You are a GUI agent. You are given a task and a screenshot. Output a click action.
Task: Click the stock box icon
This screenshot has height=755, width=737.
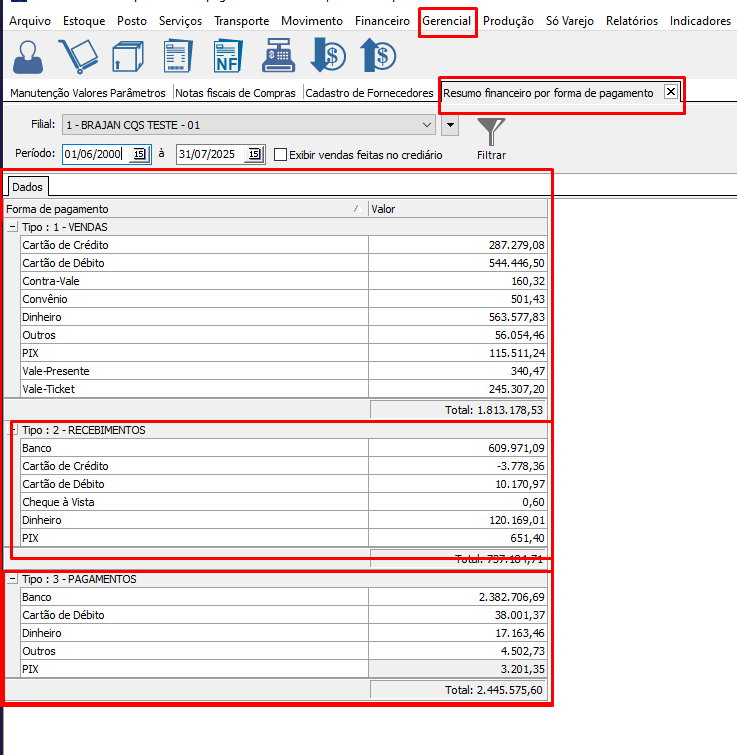(128, 57)
